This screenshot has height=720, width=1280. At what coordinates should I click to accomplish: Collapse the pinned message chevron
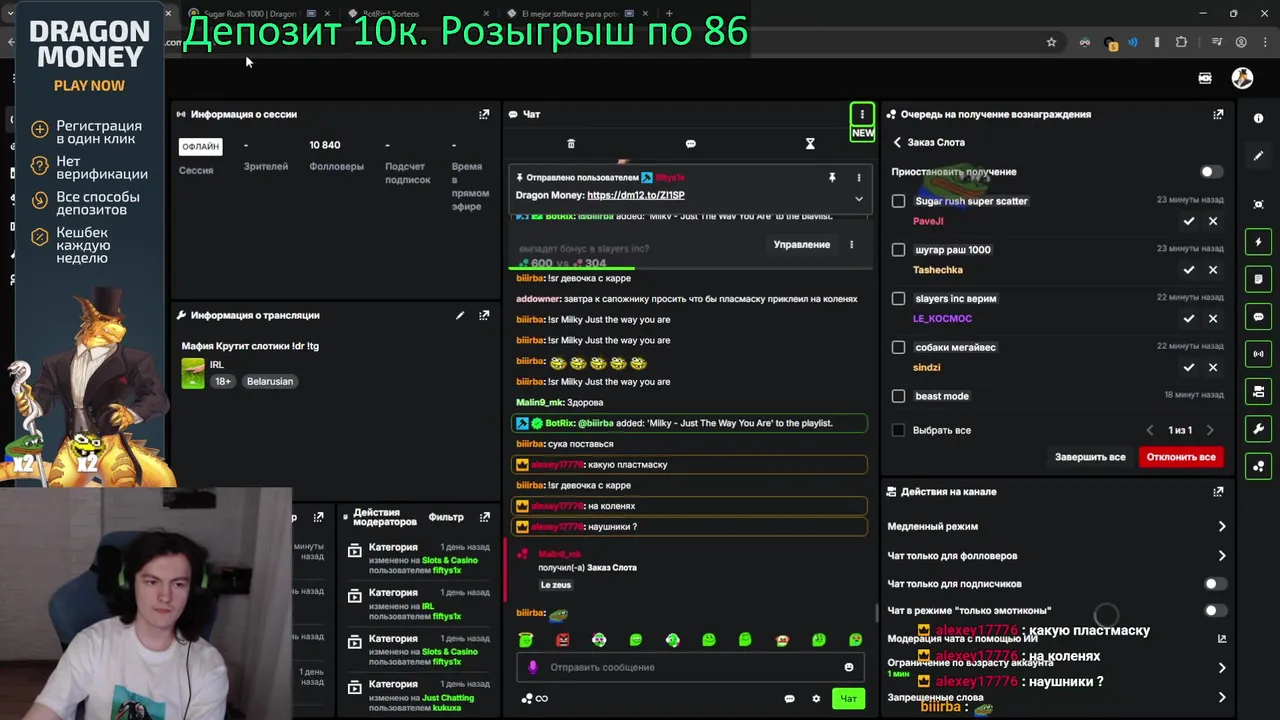click(x=858, y=198)
